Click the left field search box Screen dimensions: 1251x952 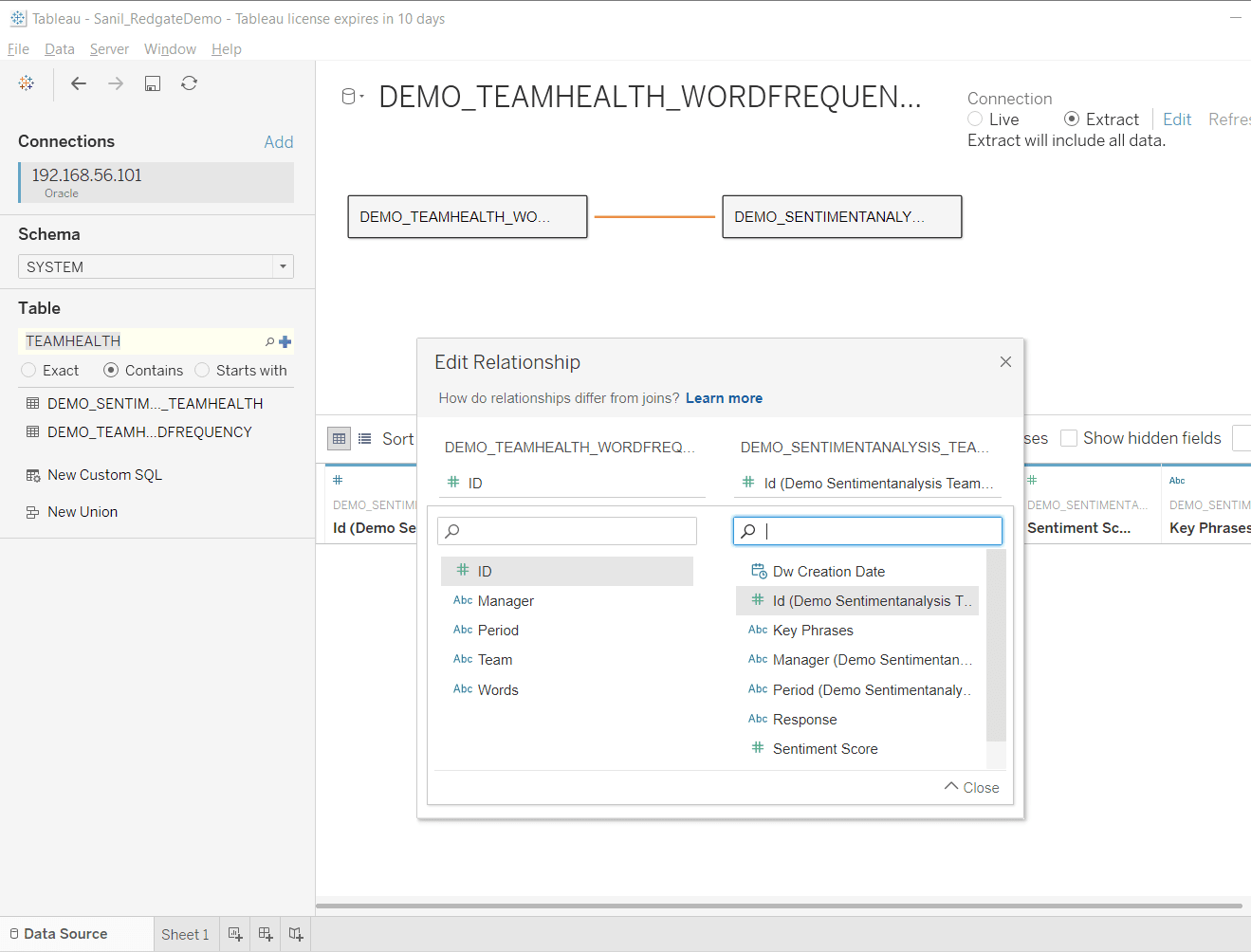[x=567, y=531]
